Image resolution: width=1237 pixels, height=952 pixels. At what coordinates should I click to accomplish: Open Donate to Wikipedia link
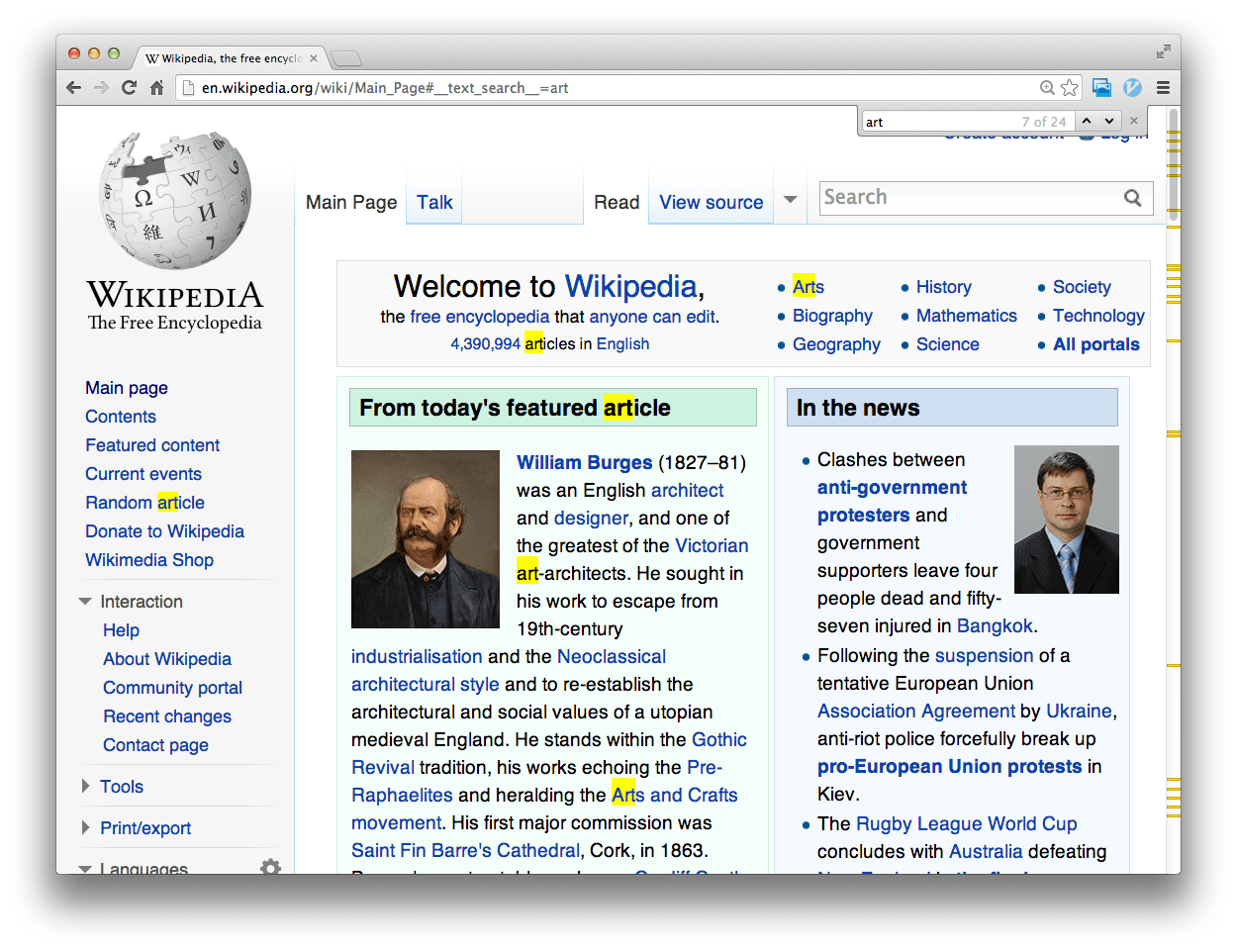coord(164,531)
